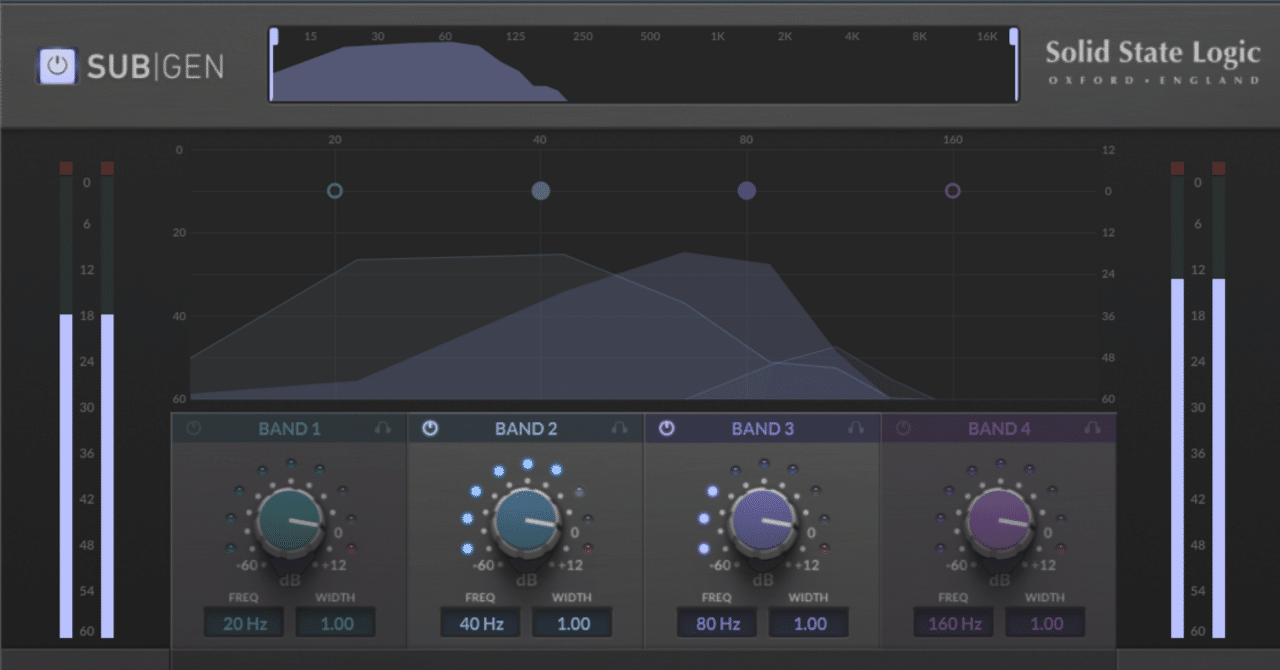
Task: Disable Band 2 using its power icon
Action: pos(430,428)
